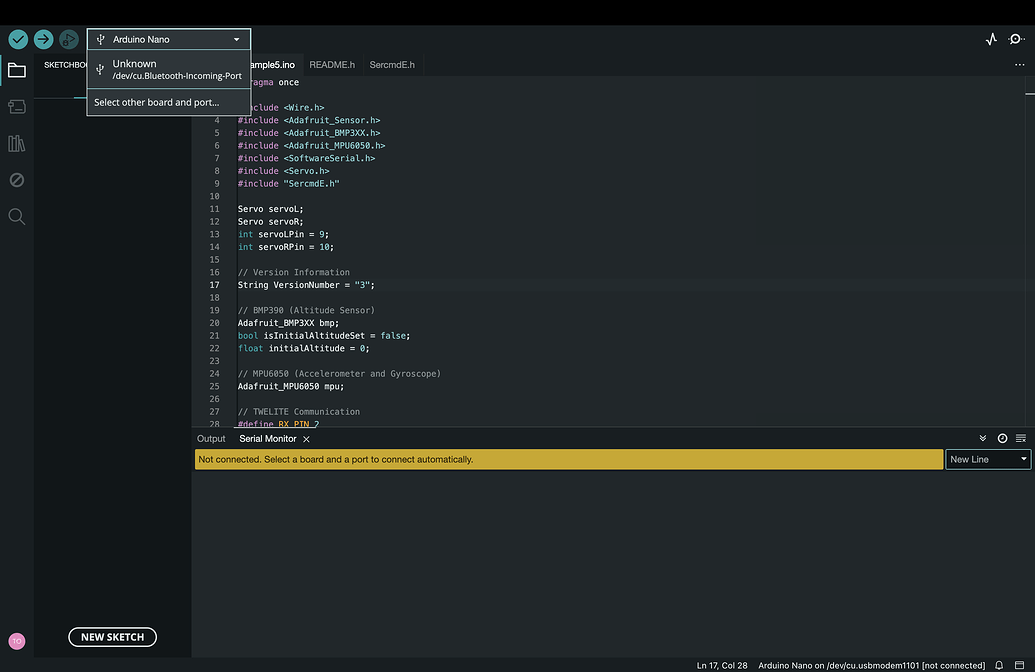The image size is (1035, 672).
Task: Open the New Line ending dropdown
Action: pos(988,459)
